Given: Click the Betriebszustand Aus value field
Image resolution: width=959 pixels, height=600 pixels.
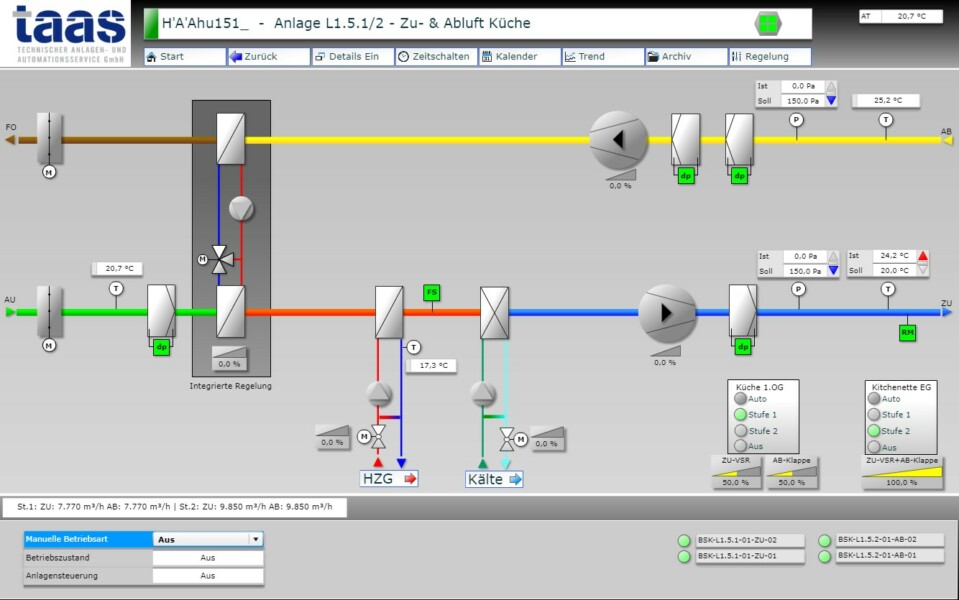Looking at the screenshot, I should pyautogui.click(x=208, y=558).
